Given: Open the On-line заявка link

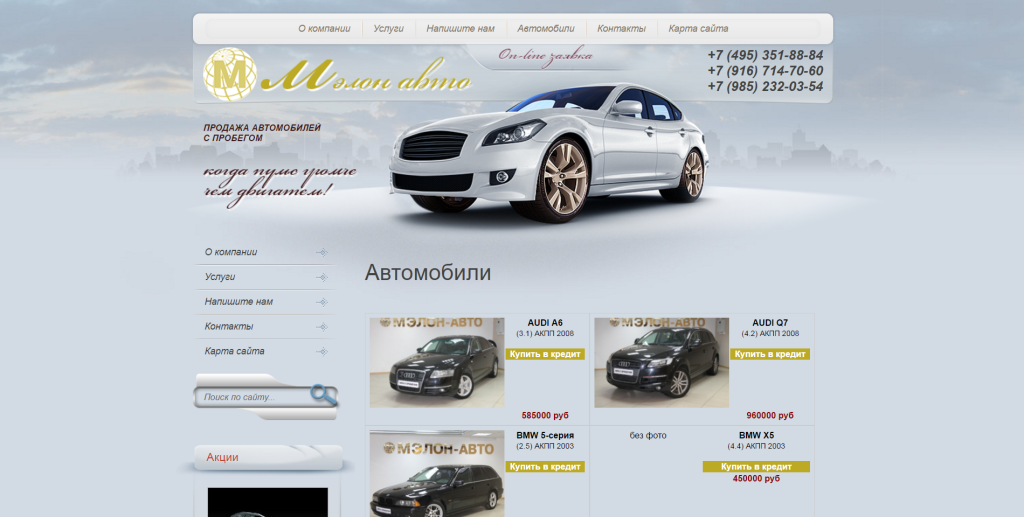Looking at the screenshot, I should (x=545, y=55).
